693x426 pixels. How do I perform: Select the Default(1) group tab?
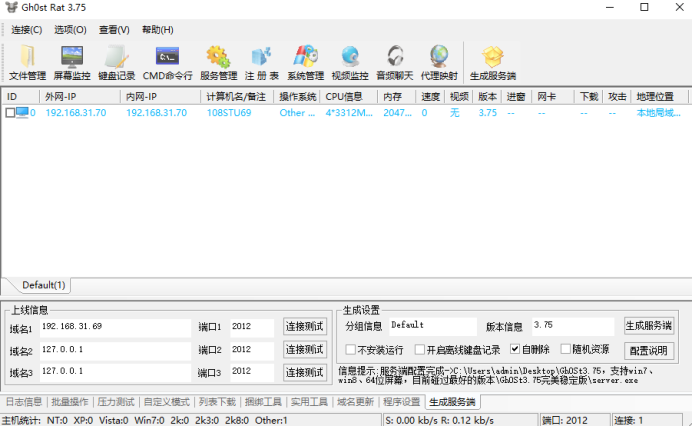click(43, 285)
